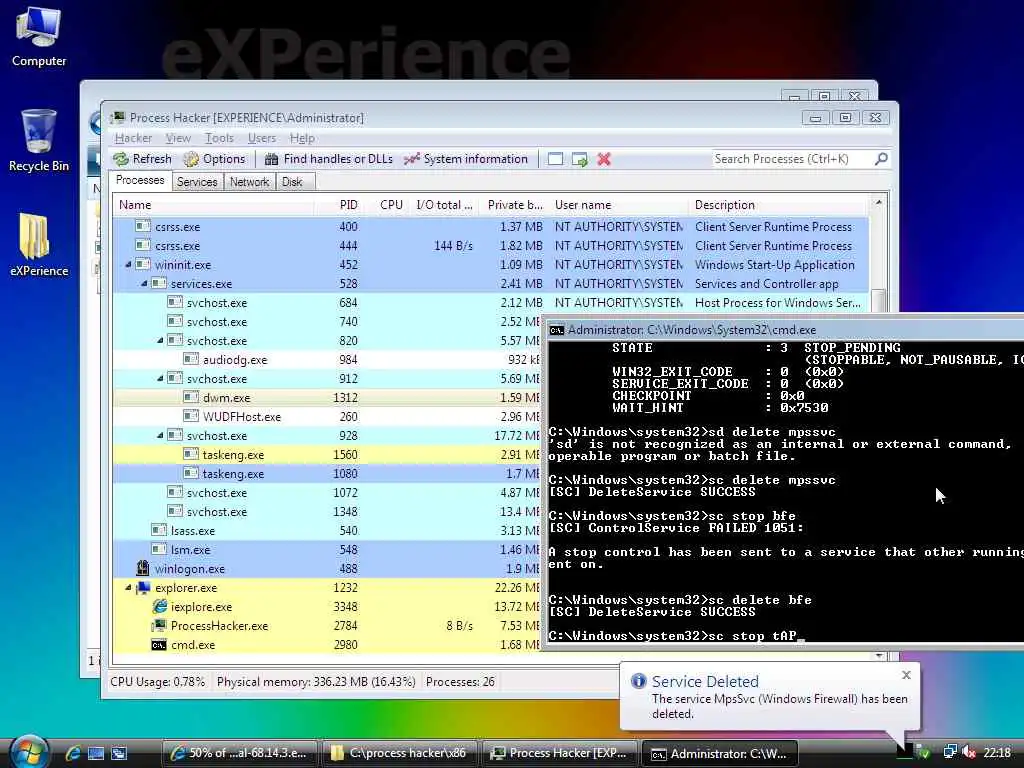
Task: Open the eXPerience folder desktop icon
Action: click(x=39, y=245)
